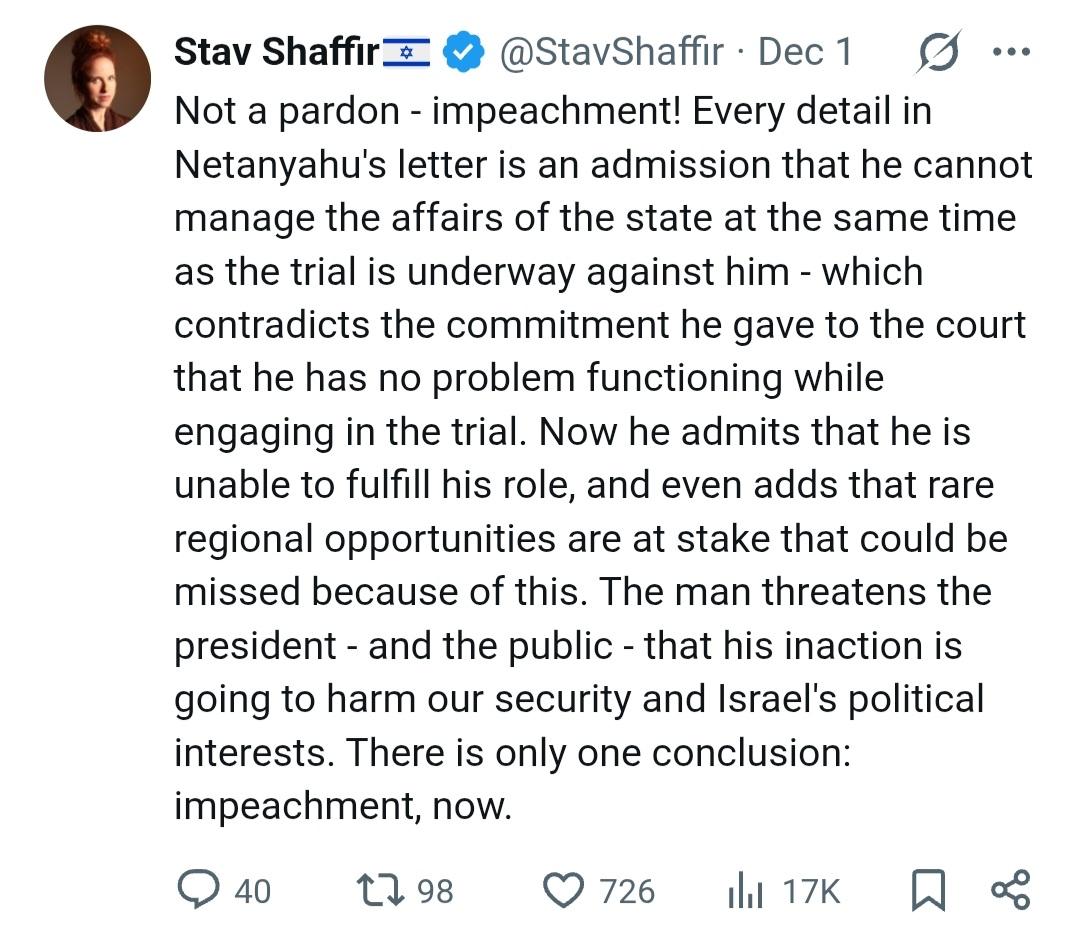Click the like count of 726
The image size is (1080, 931).
[x=627, y=890]
